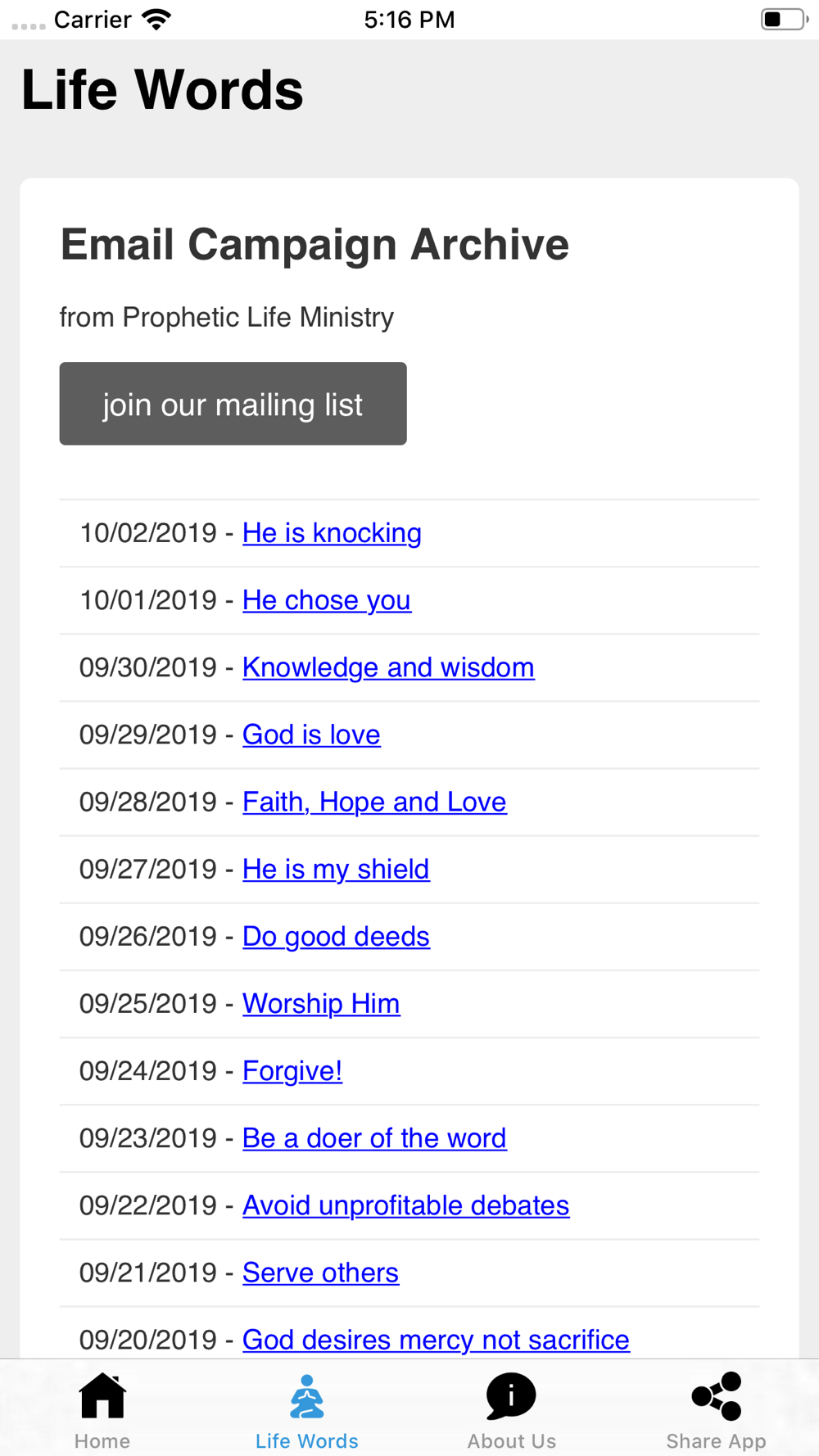Click the join our mailing list button

(x=233, y=404)
